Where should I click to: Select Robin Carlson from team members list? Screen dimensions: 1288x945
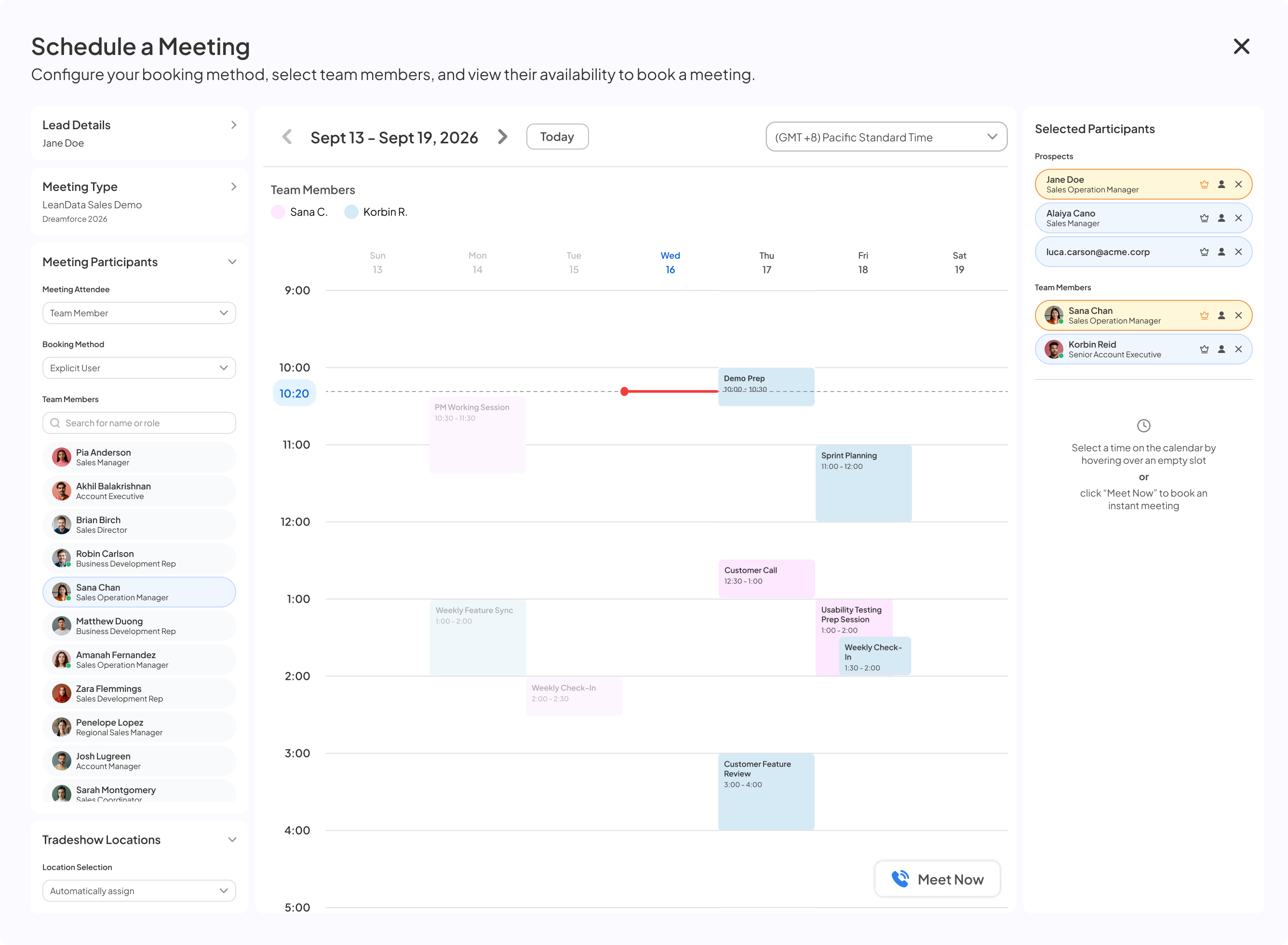point(139,558)
